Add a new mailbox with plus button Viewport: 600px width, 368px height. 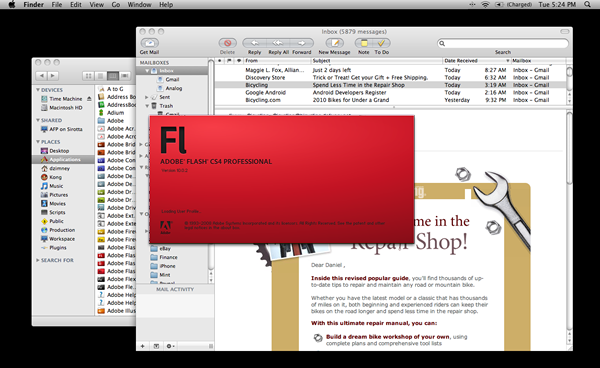pos(143,346)
